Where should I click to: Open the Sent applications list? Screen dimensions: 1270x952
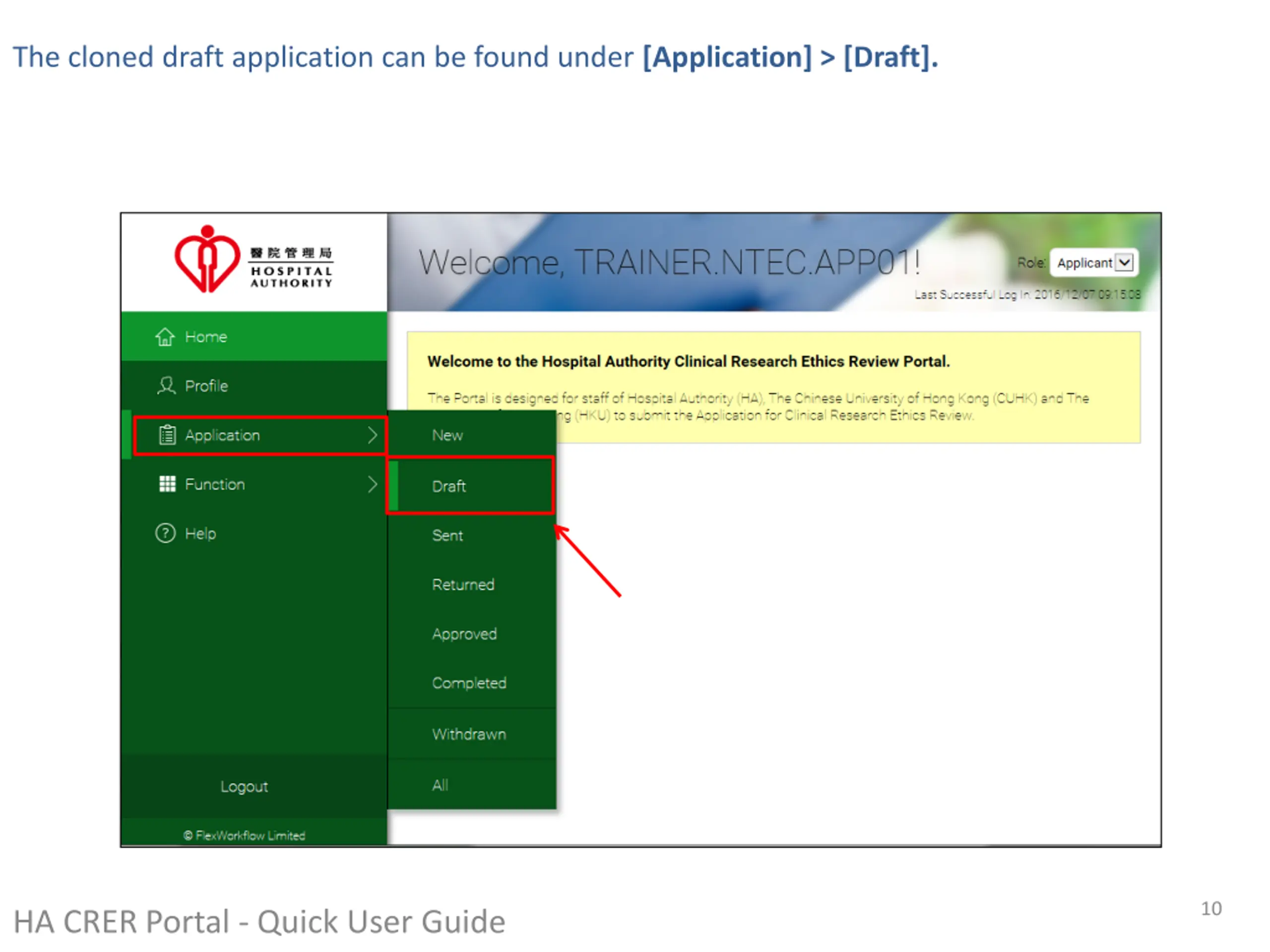447,535
